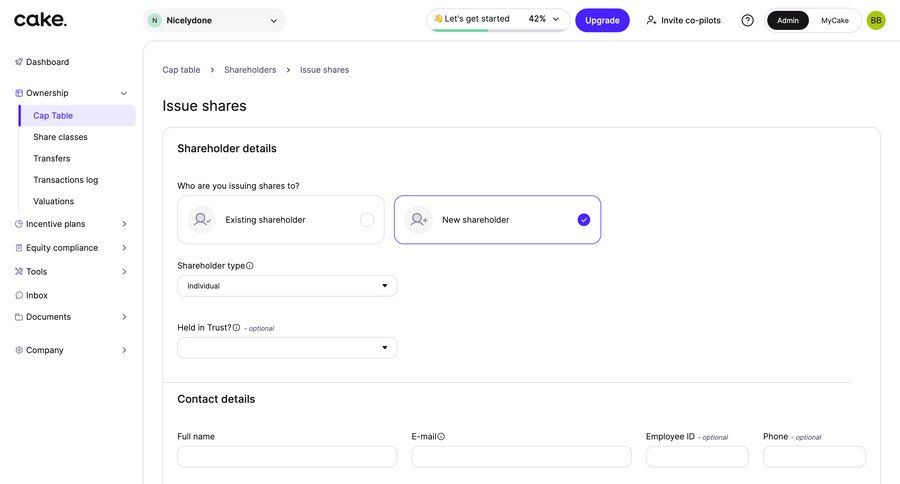Viewport: 900px width, 484px height.
Task: Open Transactions log in sidebar
Action: 65,180
